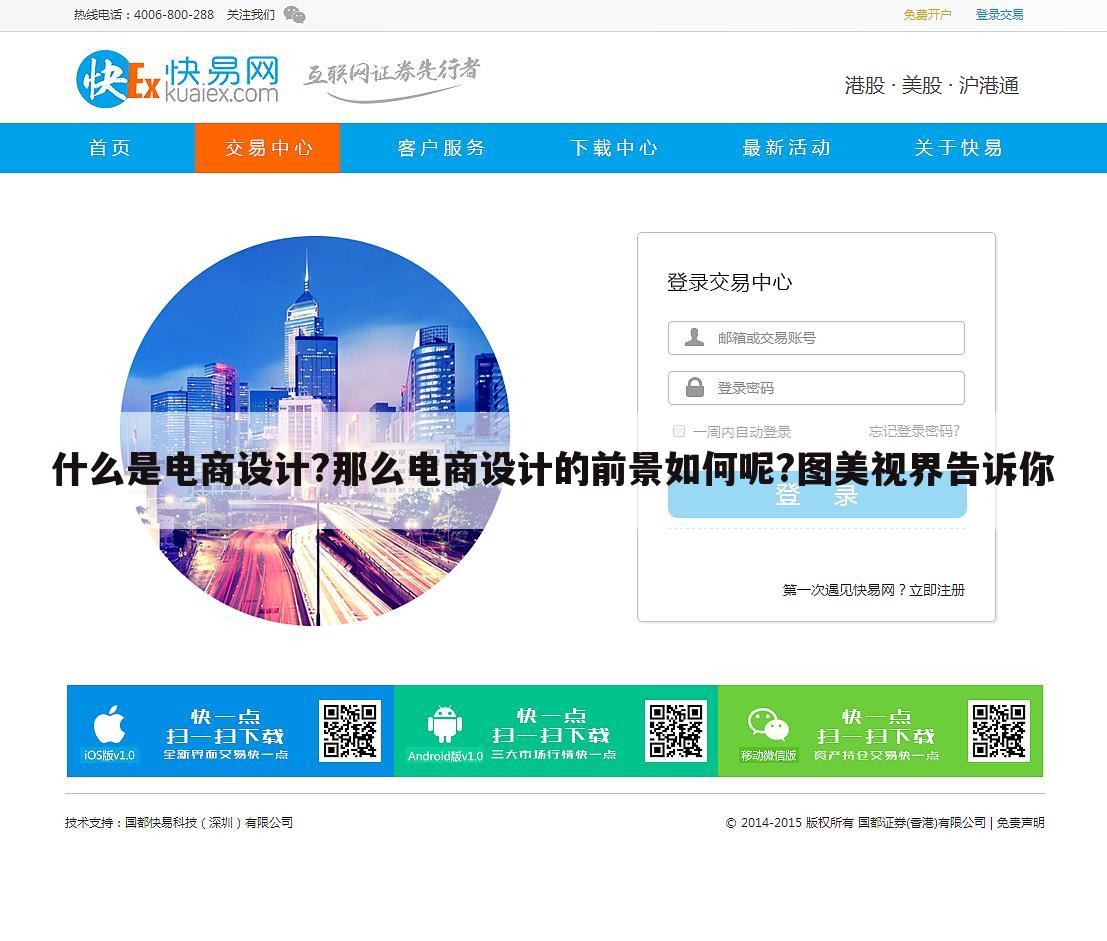Viewport: 1107px width, 941px height.
Task: Open the 交易中心 navigation tab
Action: click(267, 148)
